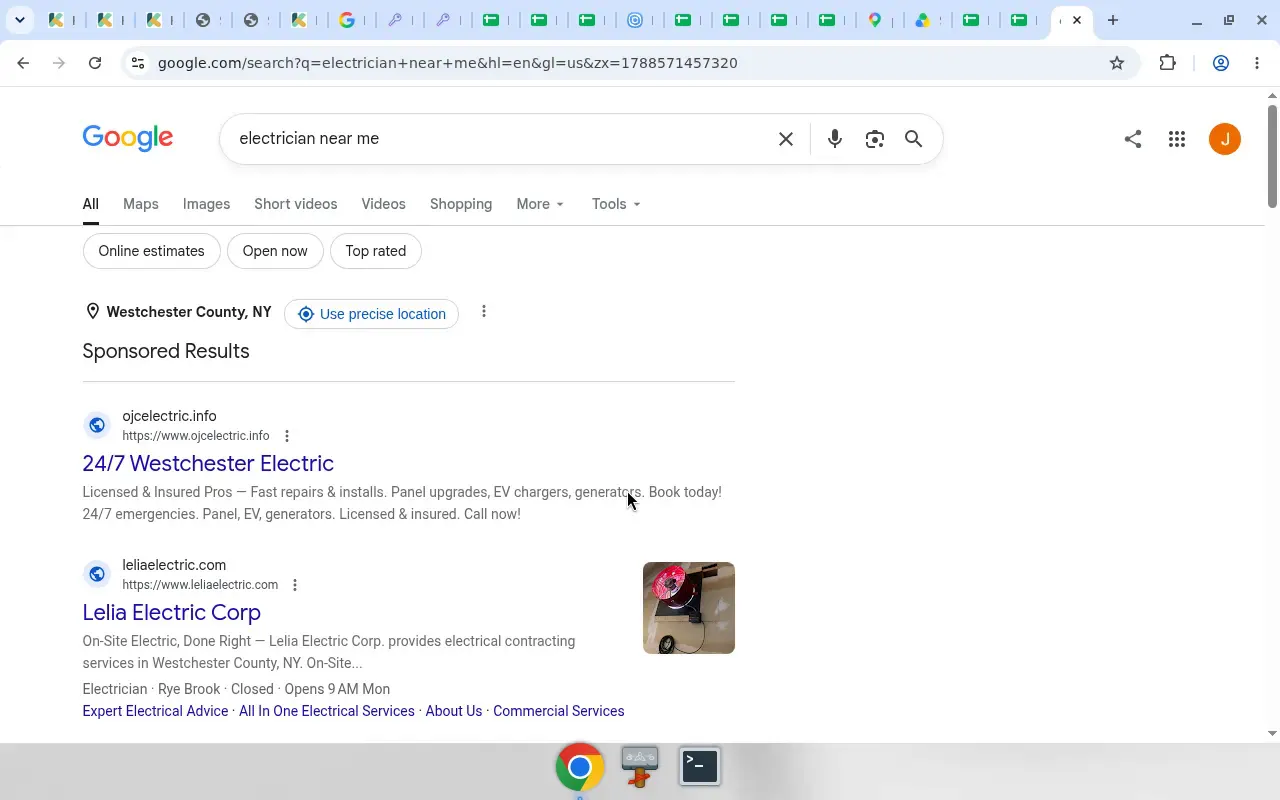
Task: Open the tab search dropdown arrow
Action: [20, 20]
